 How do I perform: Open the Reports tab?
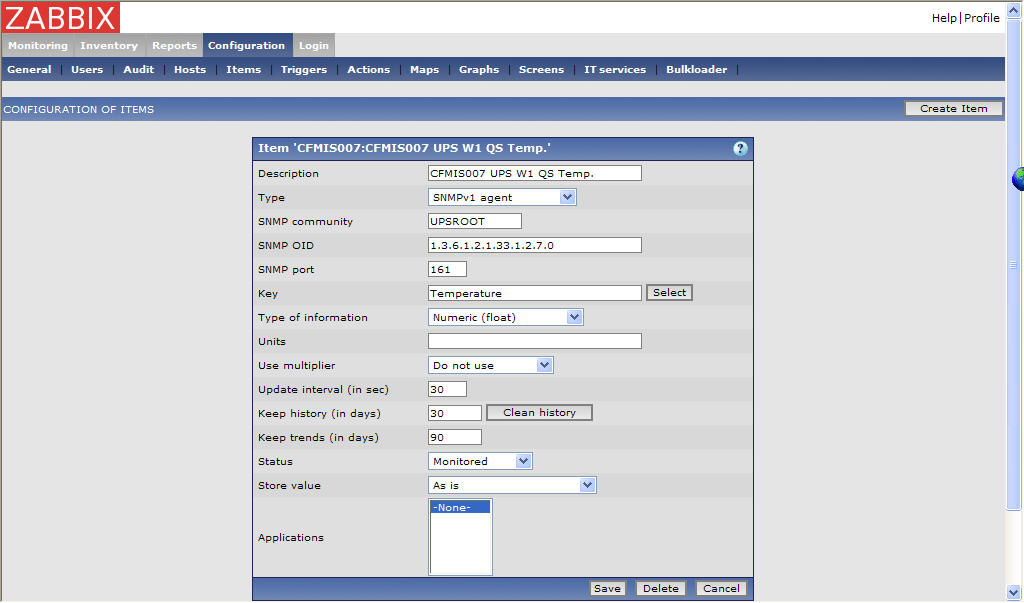pos(174,45)
